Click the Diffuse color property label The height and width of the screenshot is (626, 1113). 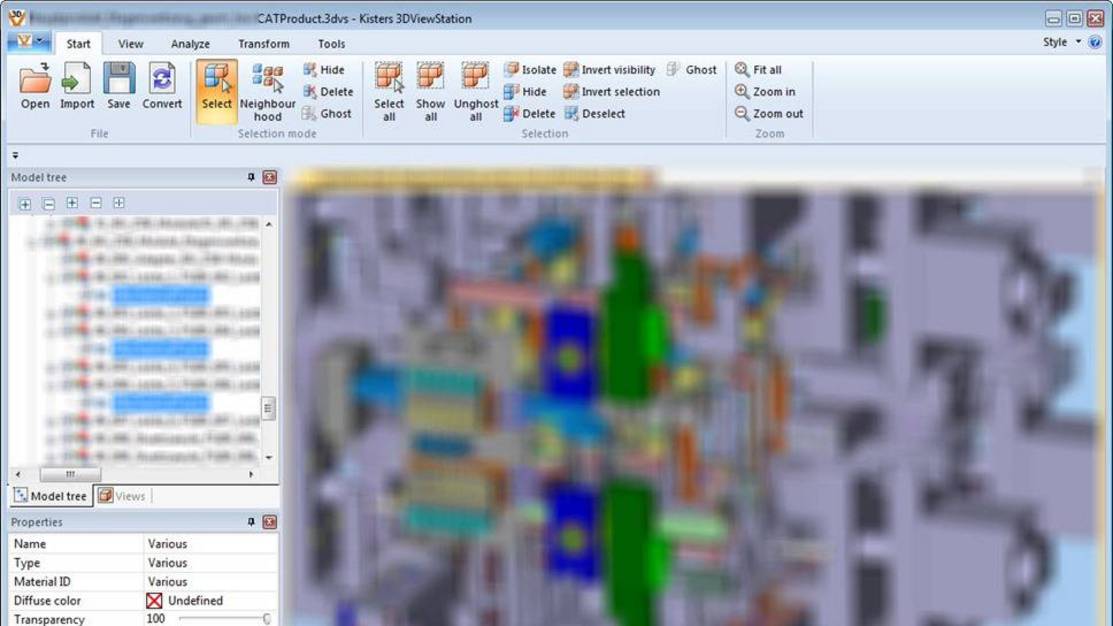[x=48, y=600]
